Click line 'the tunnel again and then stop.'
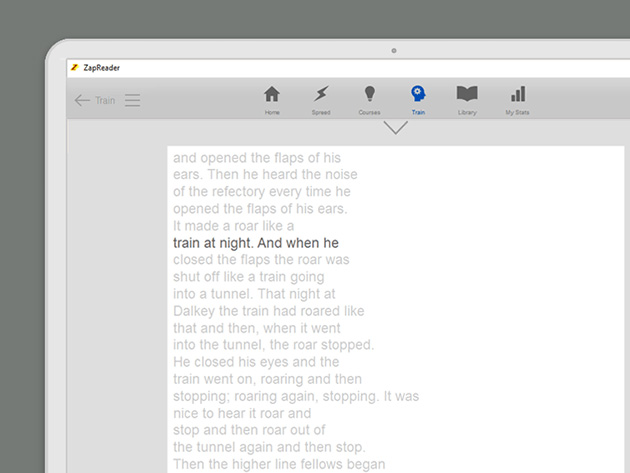The height and width of the screenshot is (473, 630). click(269, 447)
